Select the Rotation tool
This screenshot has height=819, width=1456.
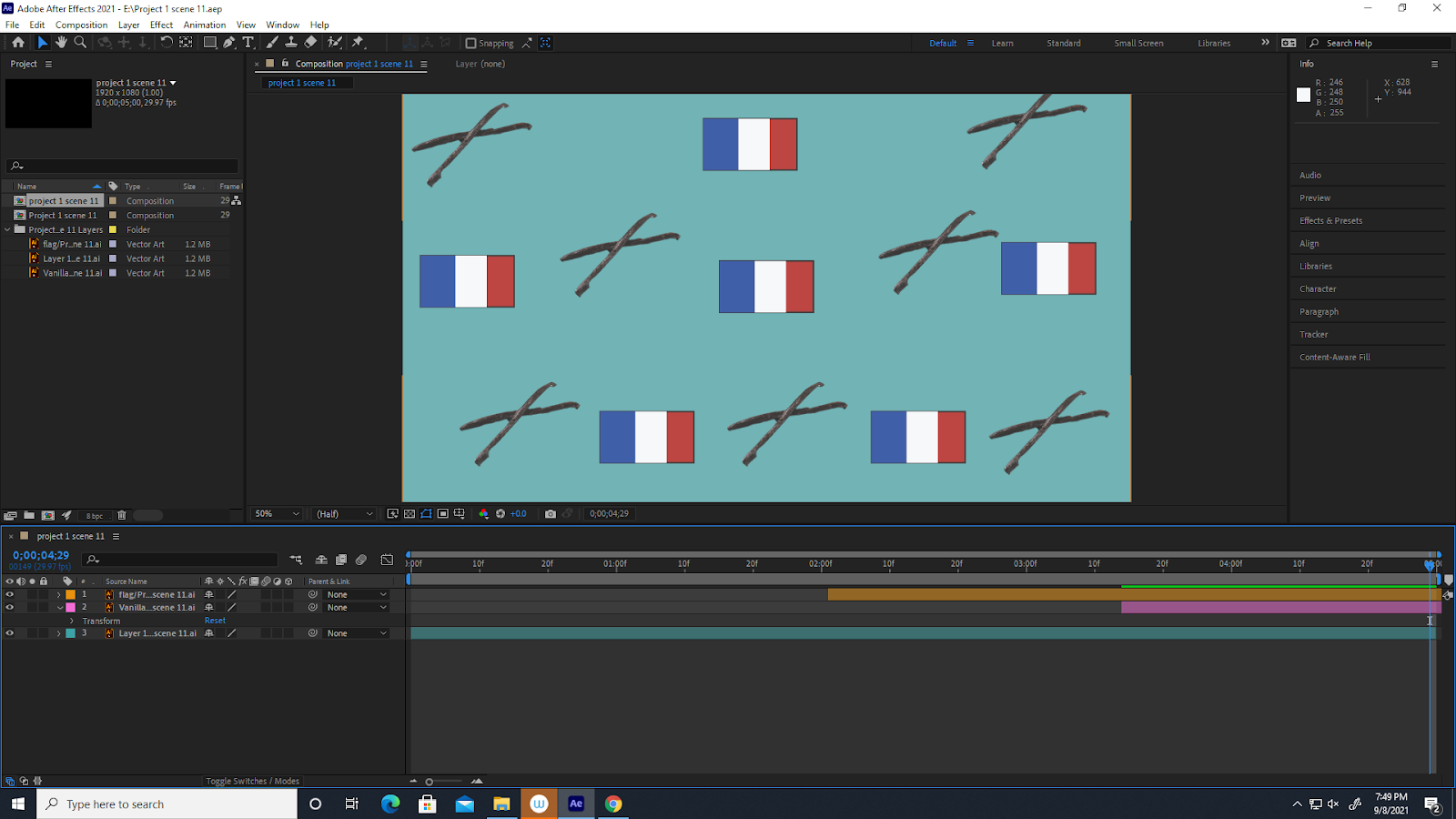pyautogui.click(x=167, y=43)
